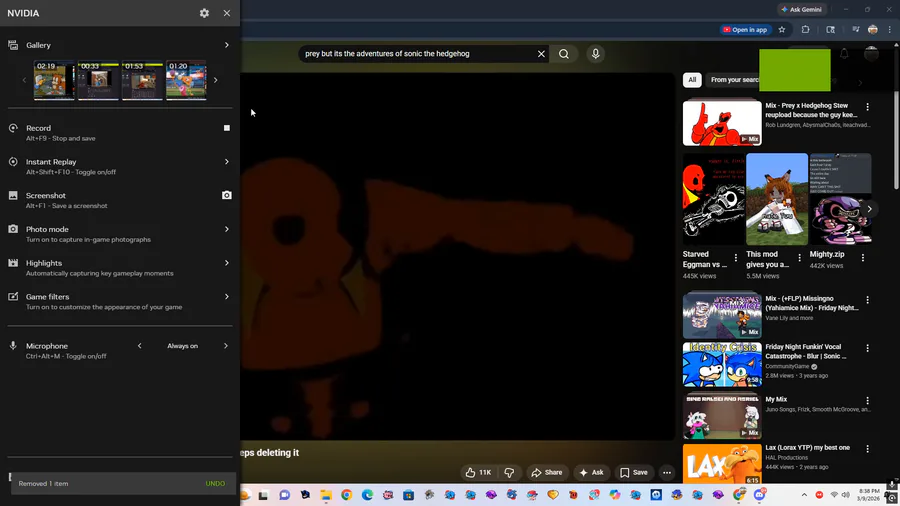Expand the Highlights options
Viewport: 900px width, 506px height.
tap(227, 263)
